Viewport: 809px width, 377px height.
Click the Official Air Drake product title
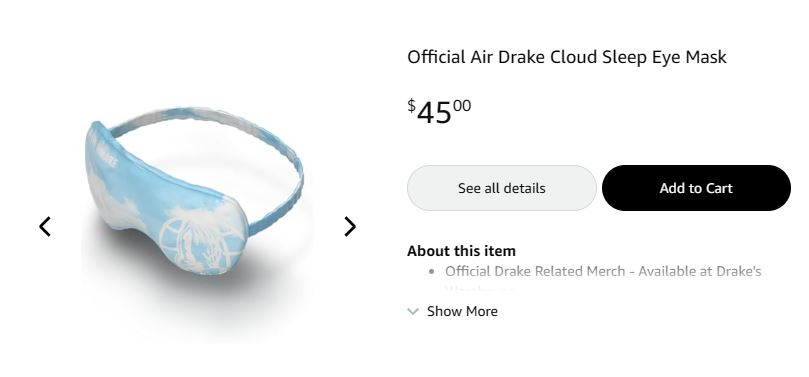click(x=567, y=57)
